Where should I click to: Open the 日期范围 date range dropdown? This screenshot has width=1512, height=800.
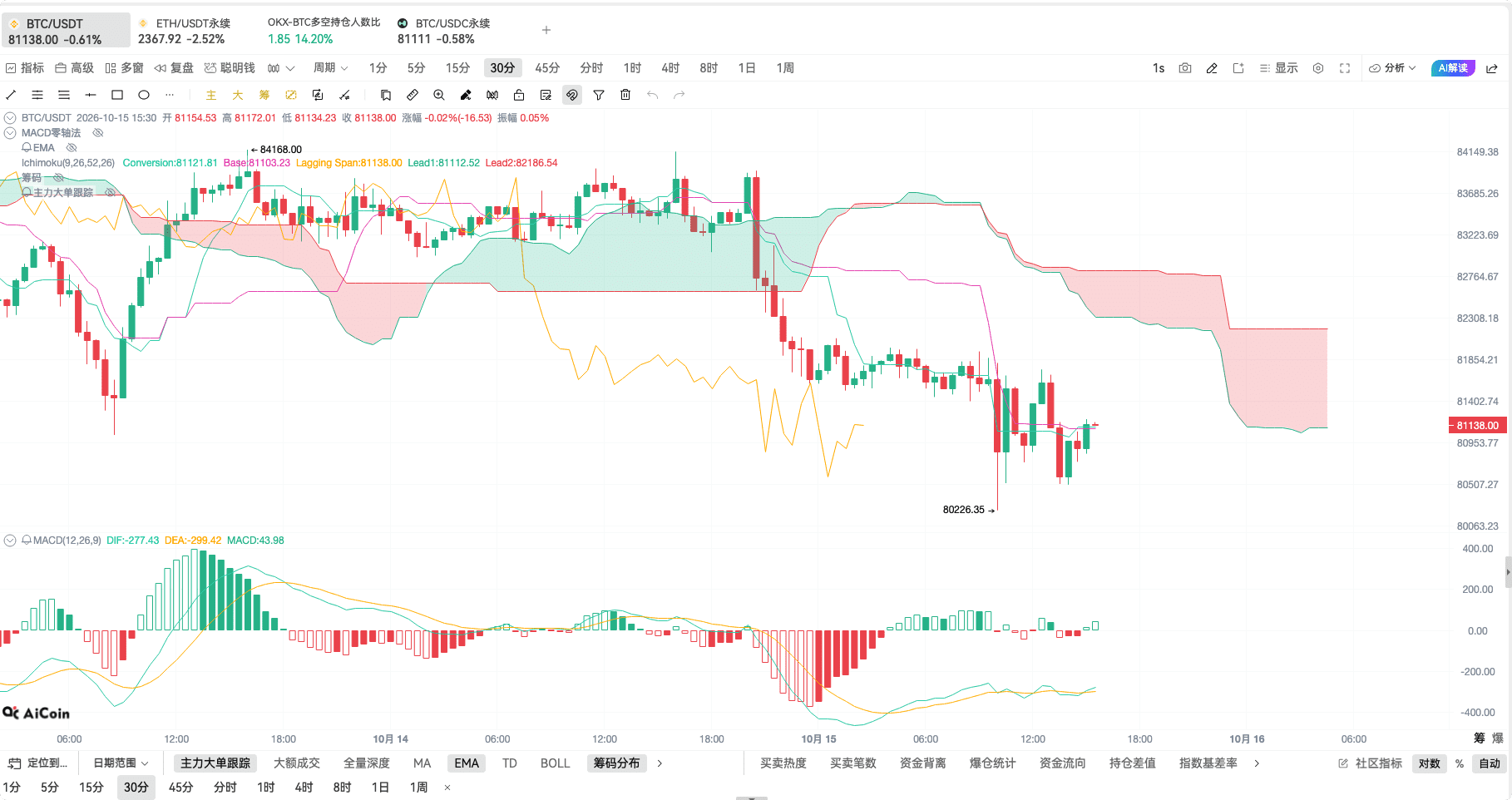click(x=121, y=763)
